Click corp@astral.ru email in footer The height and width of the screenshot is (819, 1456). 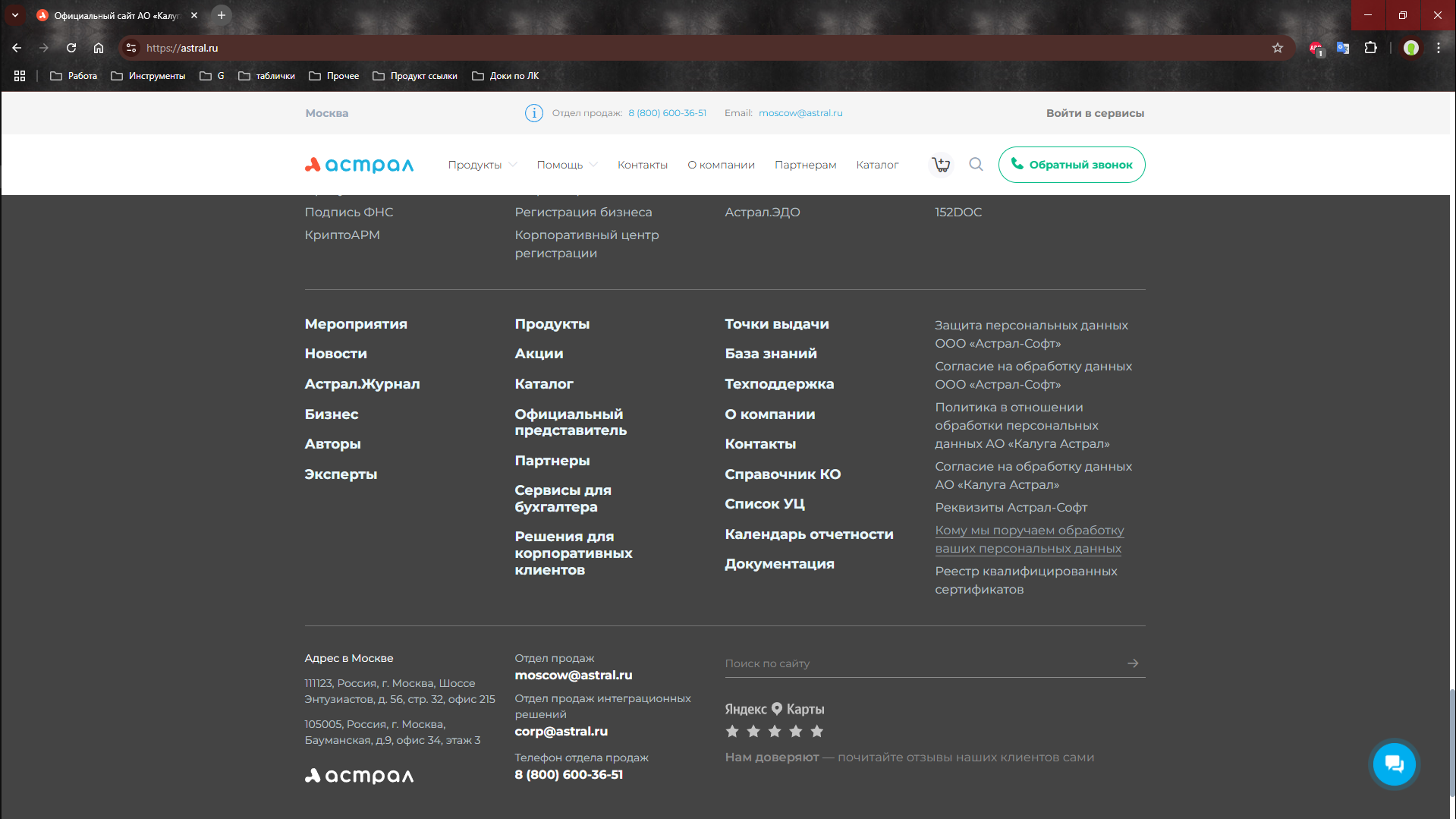[561, 732]
